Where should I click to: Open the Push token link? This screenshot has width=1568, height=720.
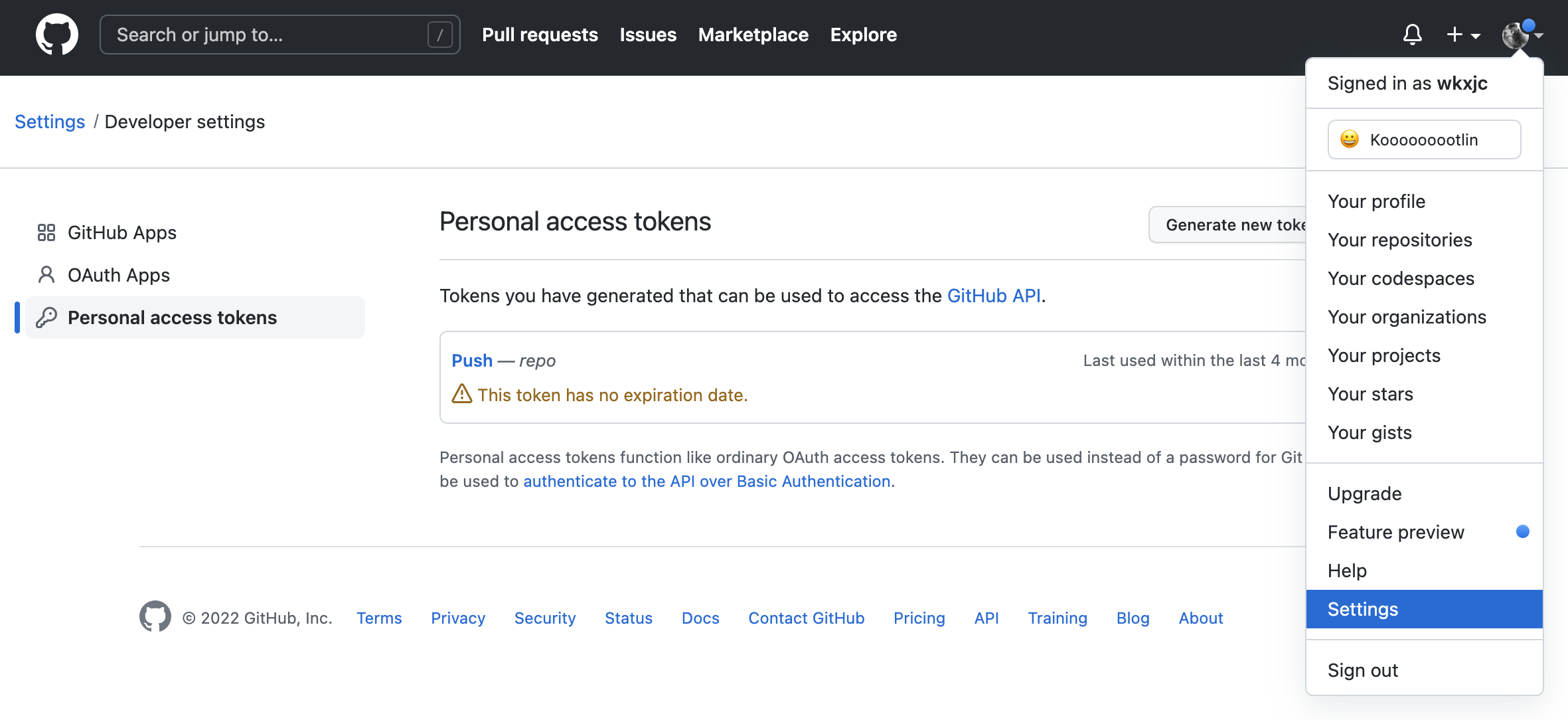(x=472, y=360)
